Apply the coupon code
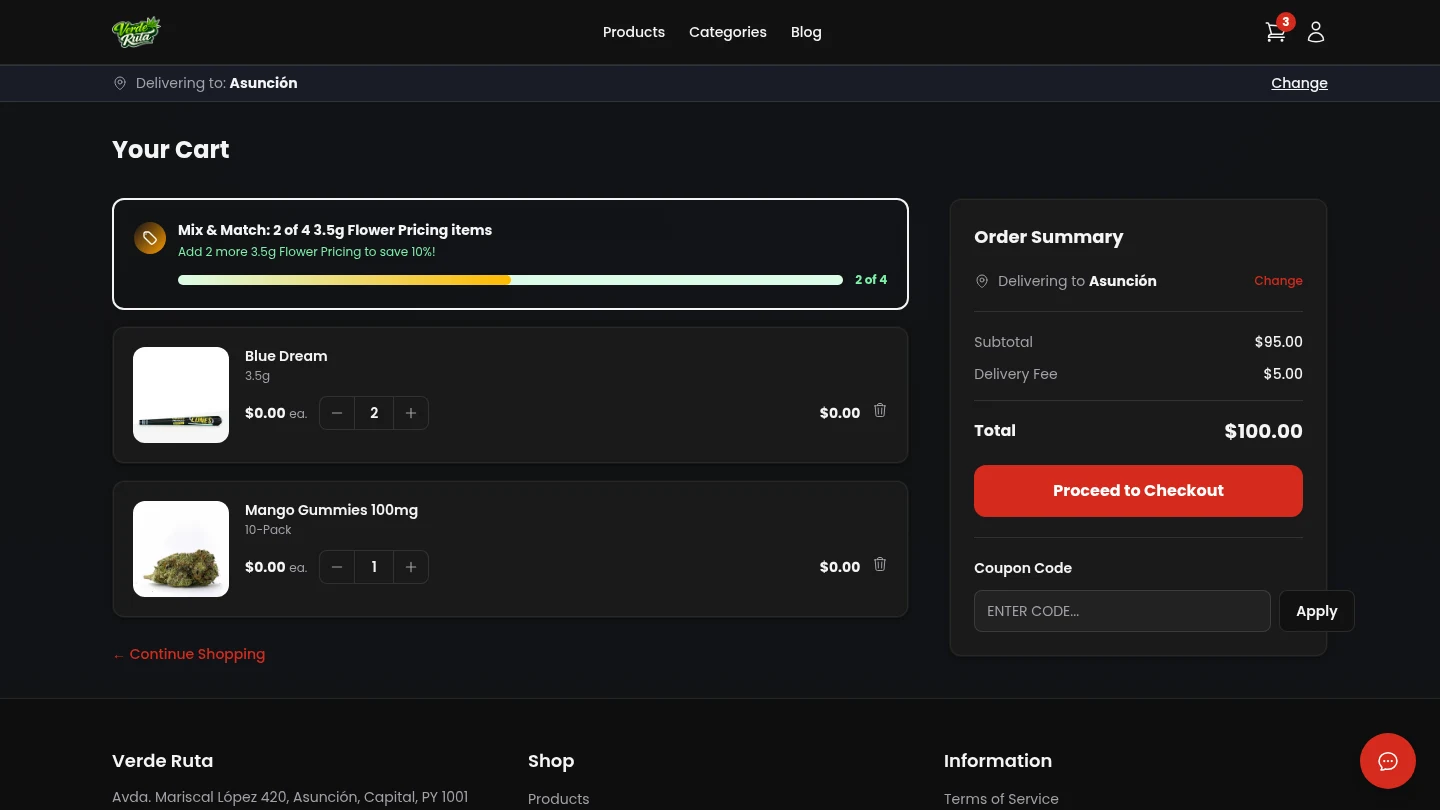 pos(1316,611)
